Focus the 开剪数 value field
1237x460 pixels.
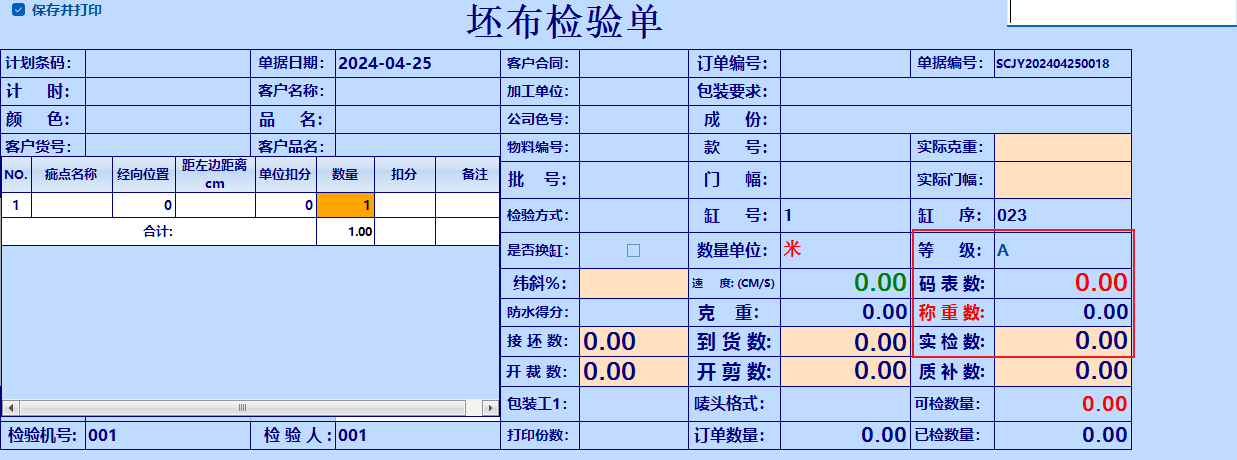(x=845, y=371)
